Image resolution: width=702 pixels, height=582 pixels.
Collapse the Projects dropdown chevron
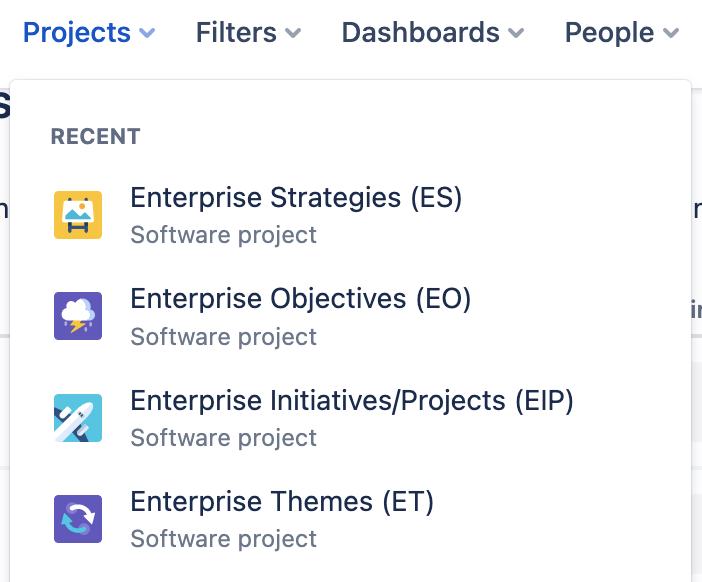[x=147, y=33]
